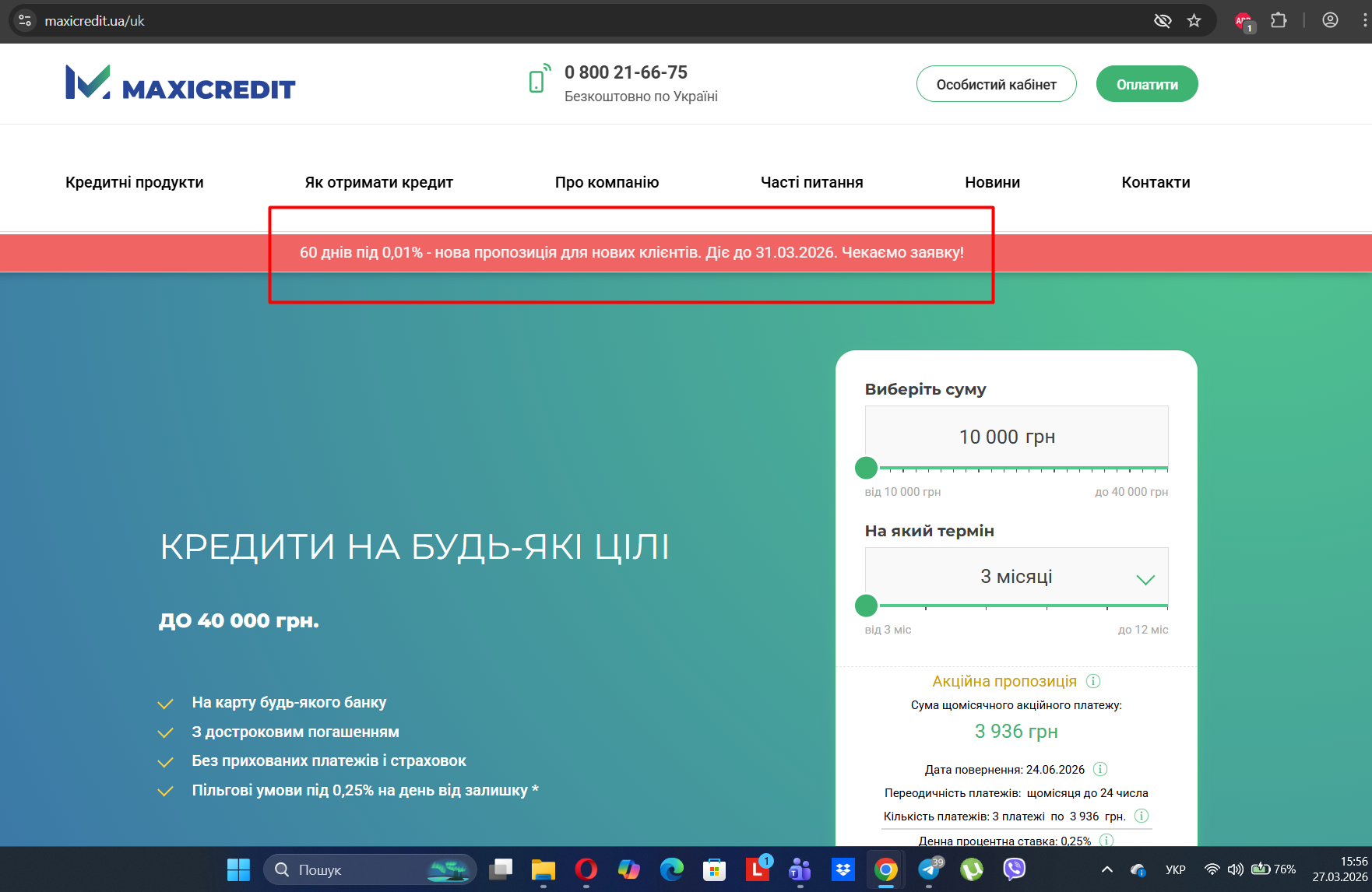The height and width of the screenshot is (892, 1372).
Task: Click the green phone icon in header
Action: 539,79
